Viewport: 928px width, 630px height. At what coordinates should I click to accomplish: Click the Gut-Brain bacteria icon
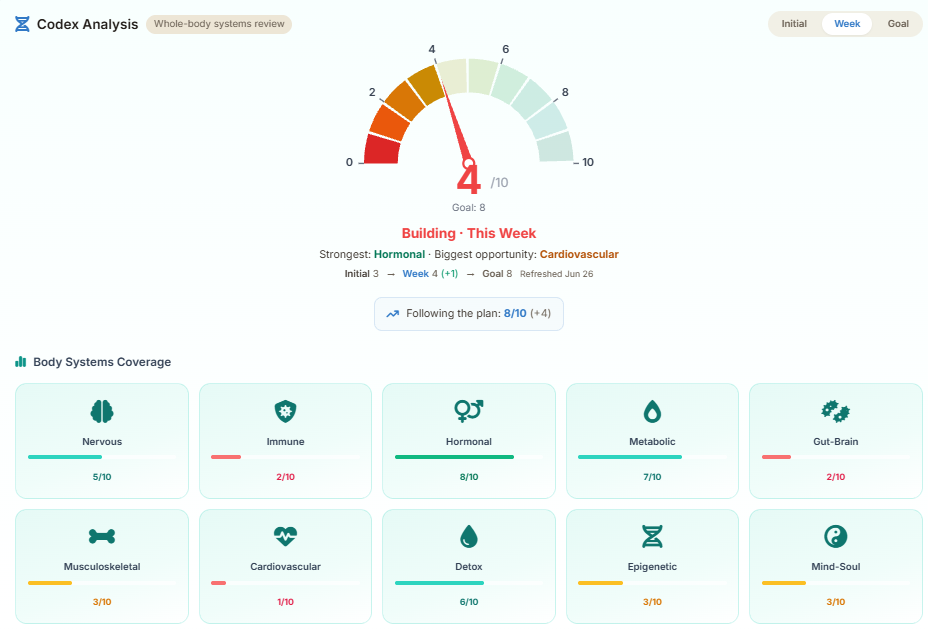(835, 411)
